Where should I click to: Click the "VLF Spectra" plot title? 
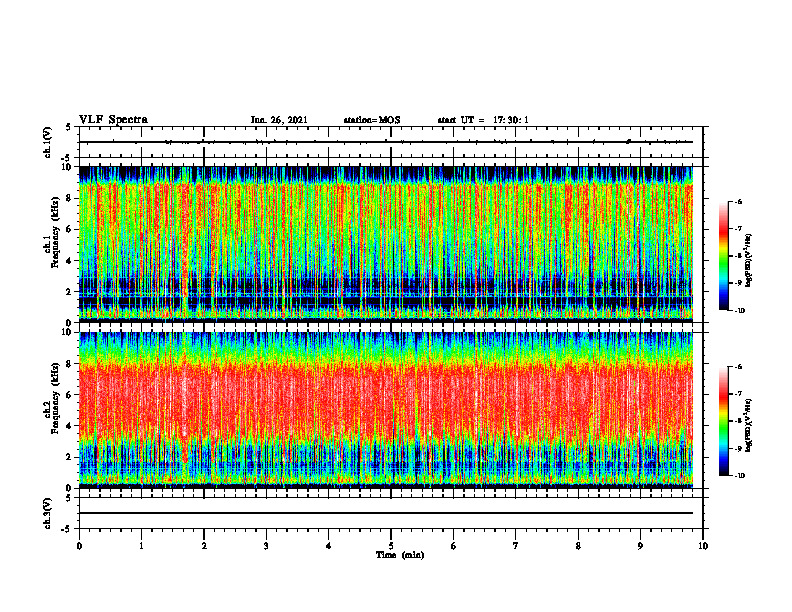[113, 120]
